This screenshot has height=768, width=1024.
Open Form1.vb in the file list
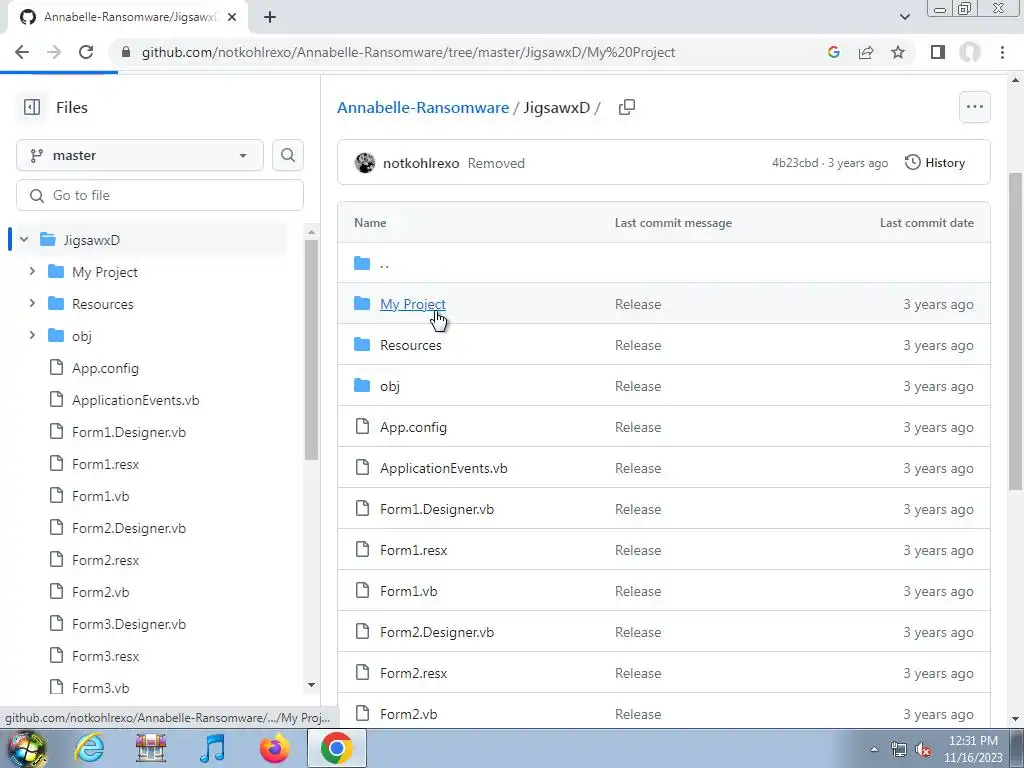(409, 591)
